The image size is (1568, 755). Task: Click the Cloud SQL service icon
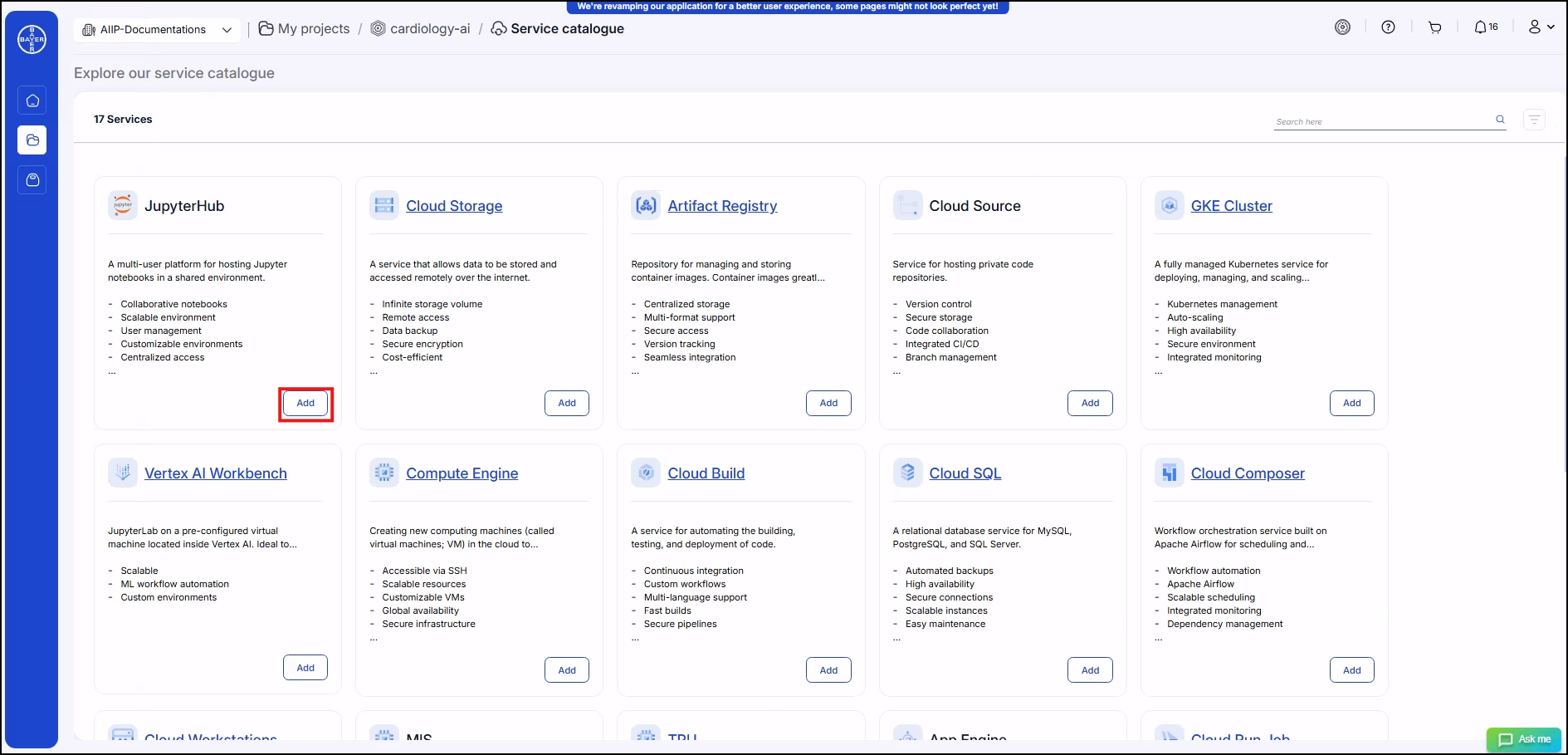pyautogui.click(x=907, y=473)
